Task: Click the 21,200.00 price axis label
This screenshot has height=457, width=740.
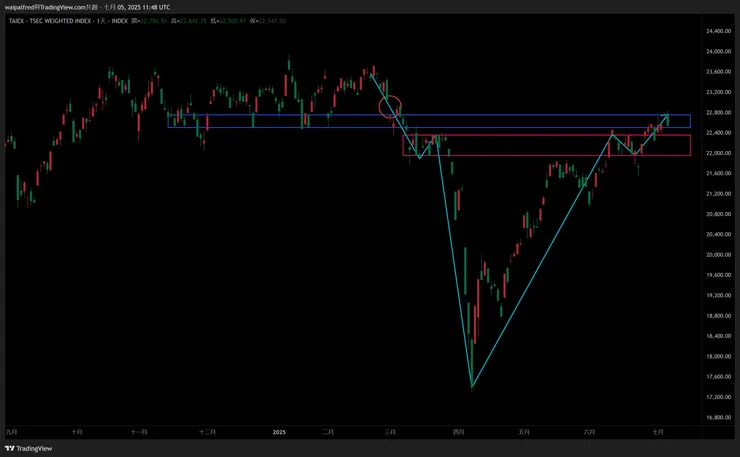Action: coord(718,194)
